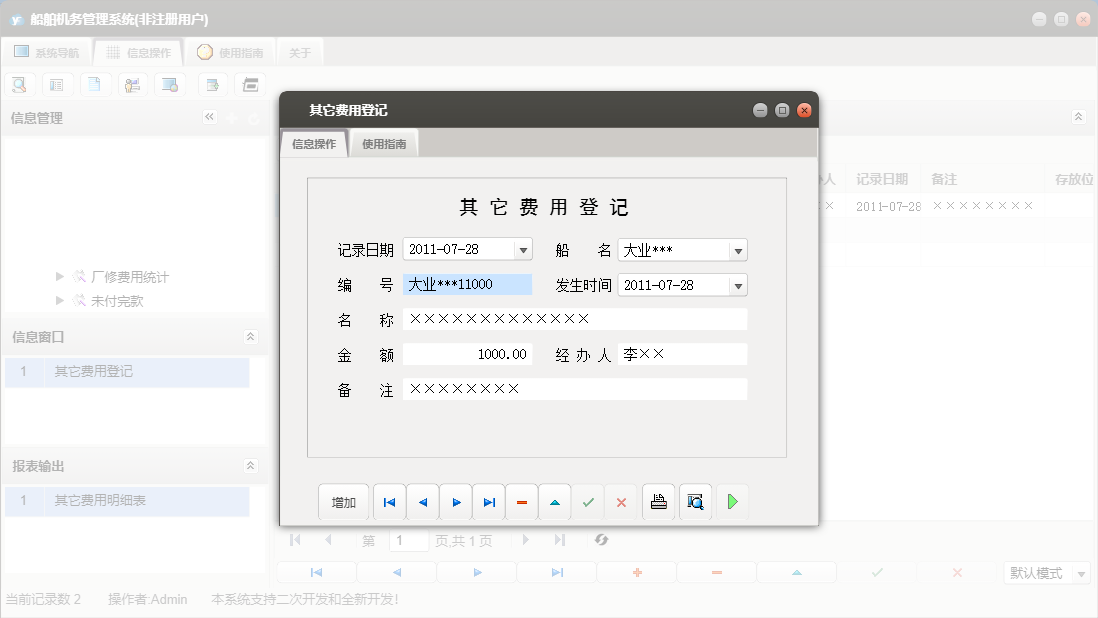Click the 增加 button to add a record
The image size is (1098, 618).
pos(343,501)
